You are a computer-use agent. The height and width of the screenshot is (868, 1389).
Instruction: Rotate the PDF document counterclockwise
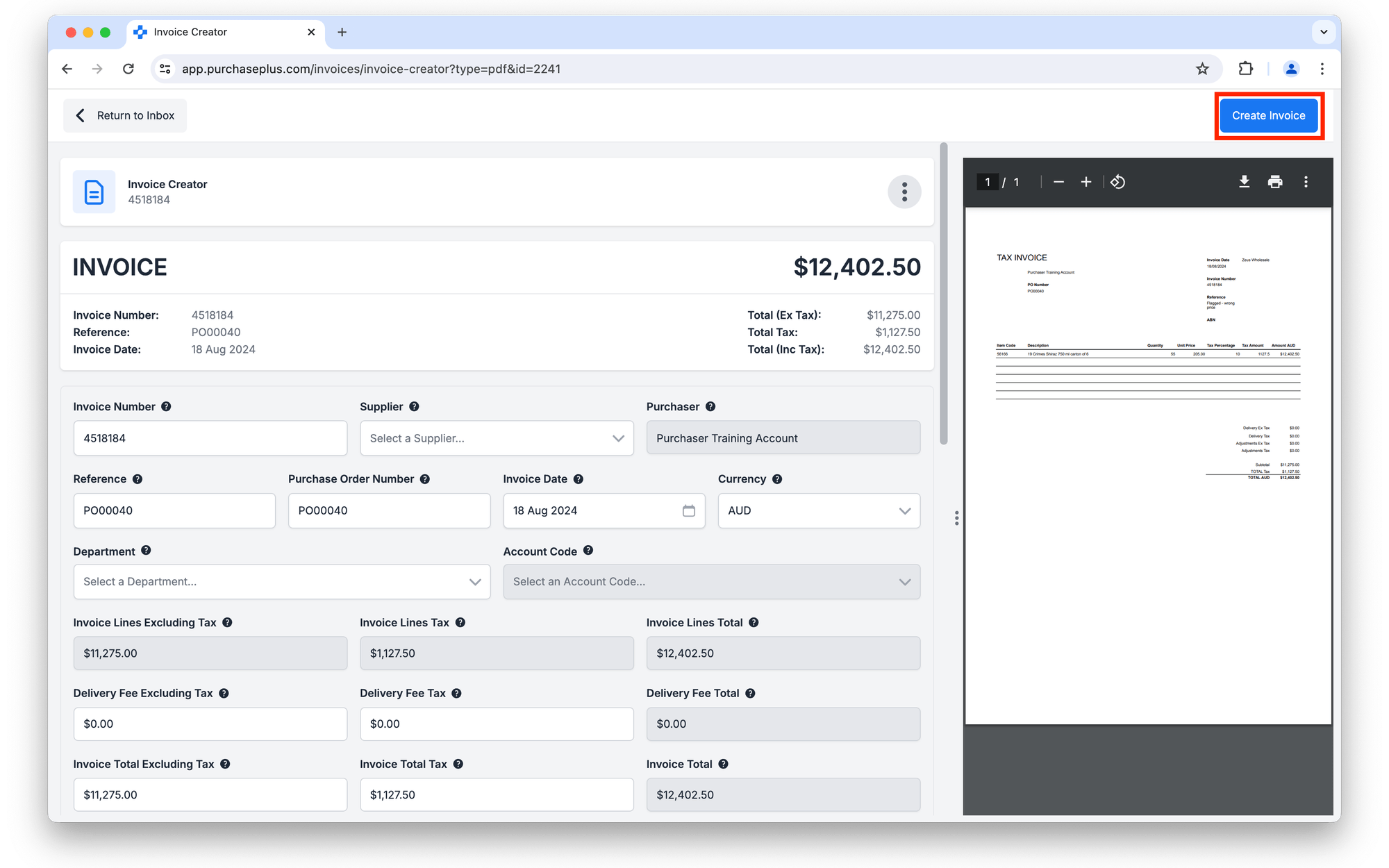pos(1117,182)
